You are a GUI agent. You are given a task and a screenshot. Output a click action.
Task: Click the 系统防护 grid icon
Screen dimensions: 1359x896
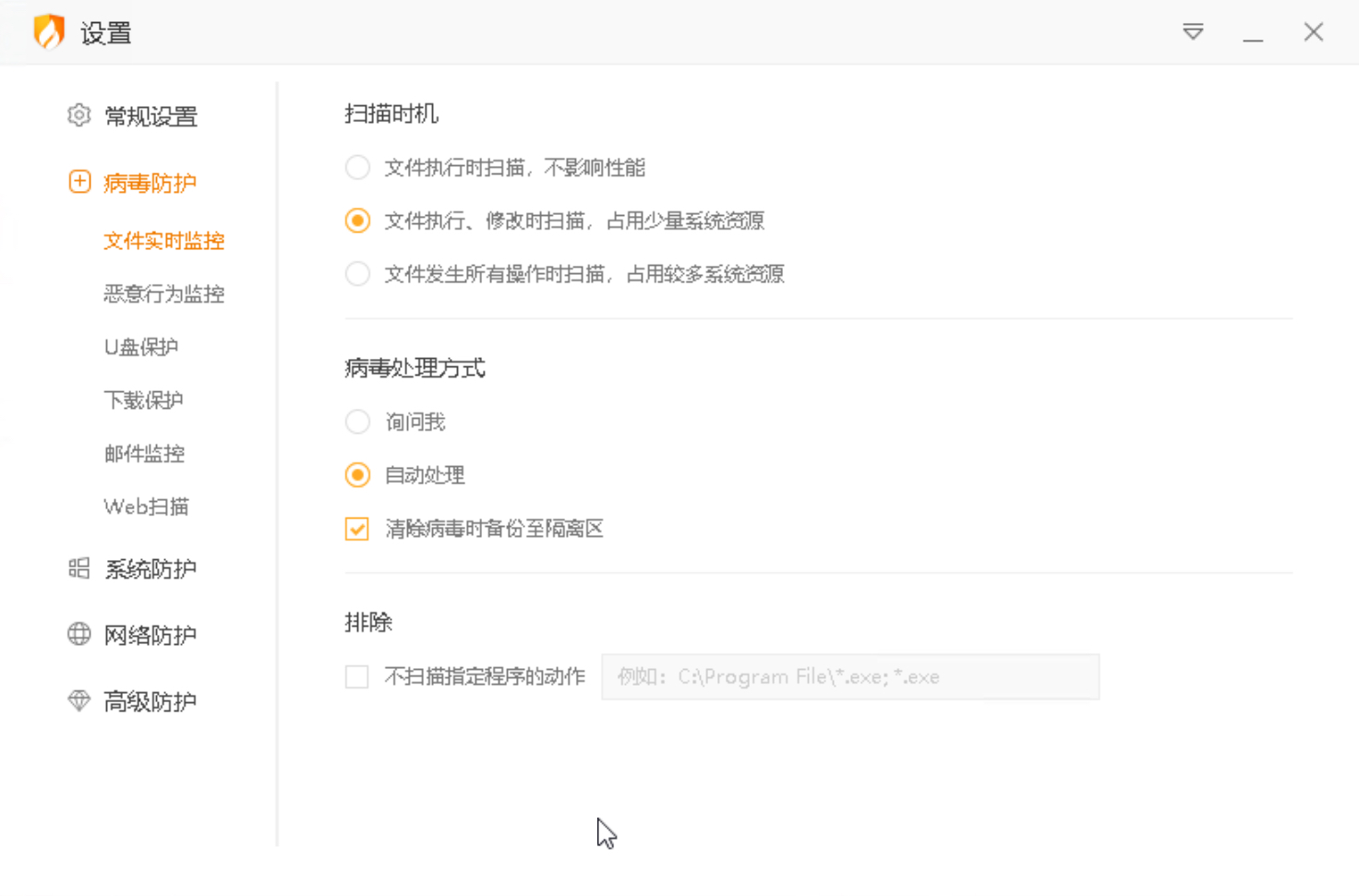coord(79,568)
